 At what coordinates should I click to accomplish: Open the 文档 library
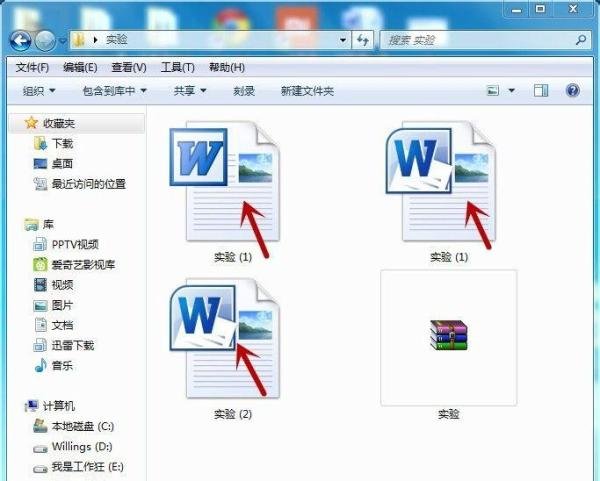(x=62, y=325)
